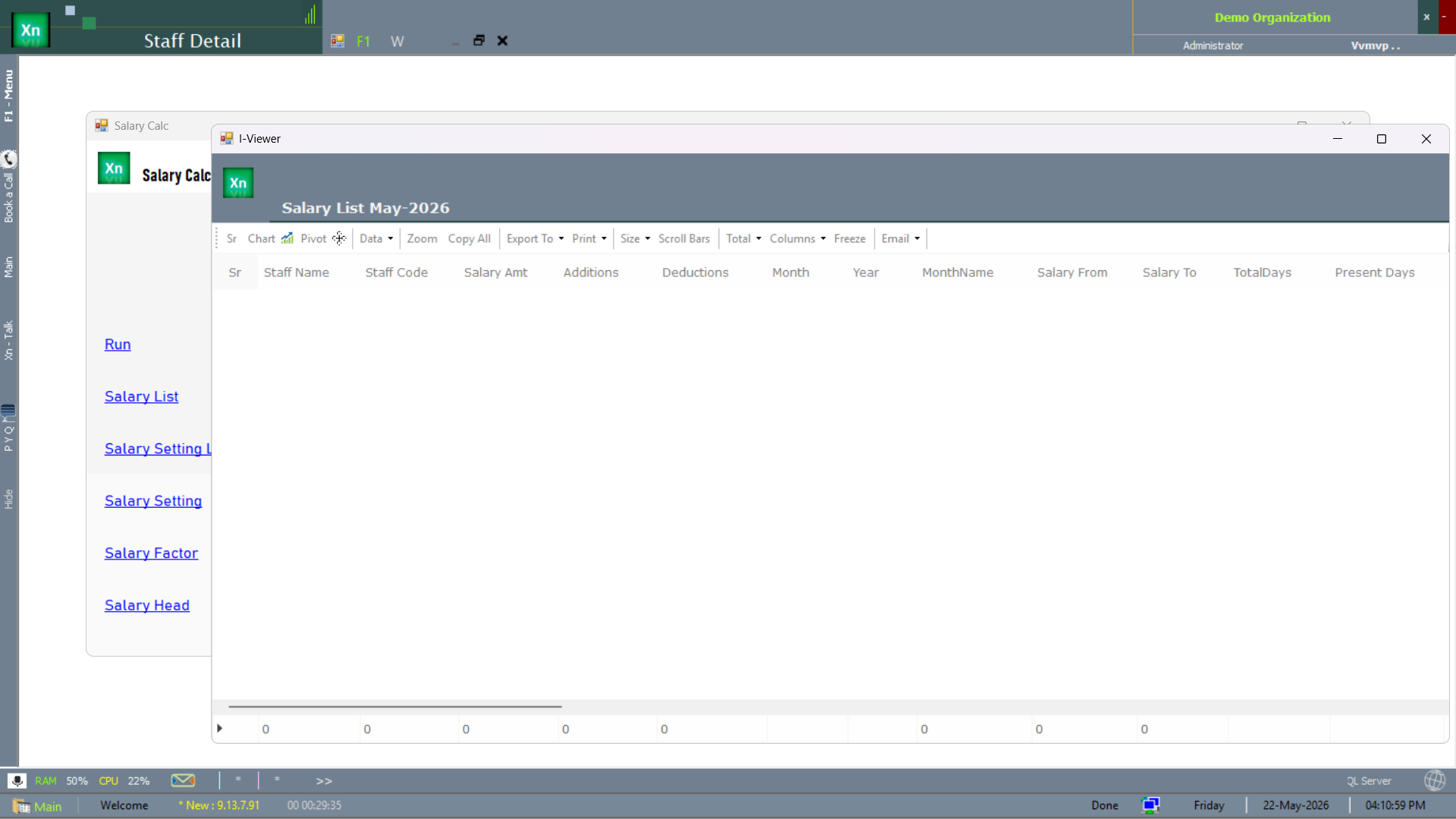Click the Run link
This screenshot has height=819, width=1456.
pyautogui.click(x=118, y=344)
